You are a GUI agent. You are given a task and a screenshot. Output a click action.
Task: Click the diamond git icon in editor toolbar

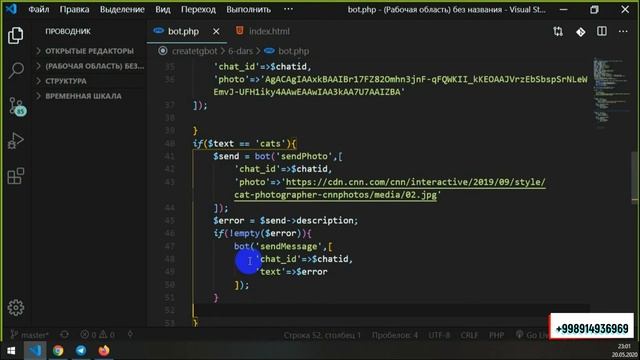580,31
